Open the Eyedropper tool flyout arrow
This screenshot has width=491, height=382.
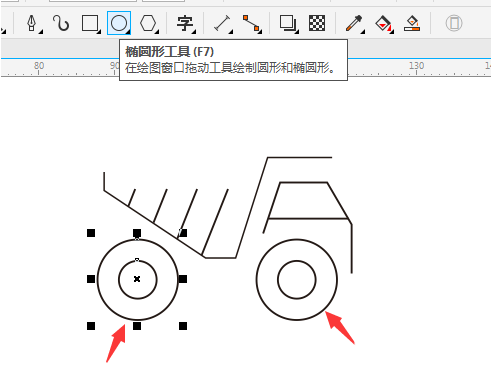(363, 32)
